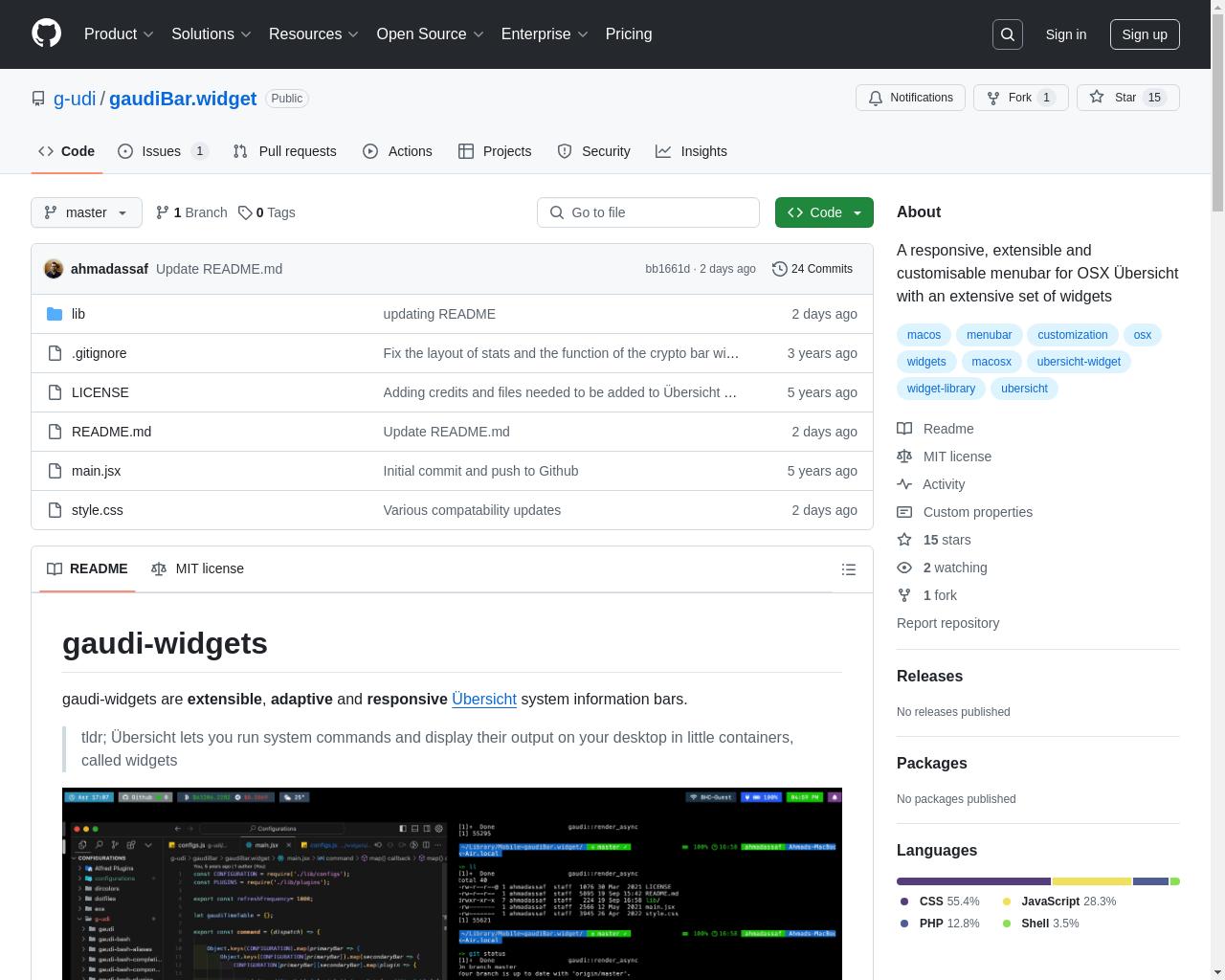Viewport: 1225px width, 980px height.
Task: Click Sign in
Action: pos(1065,34)
